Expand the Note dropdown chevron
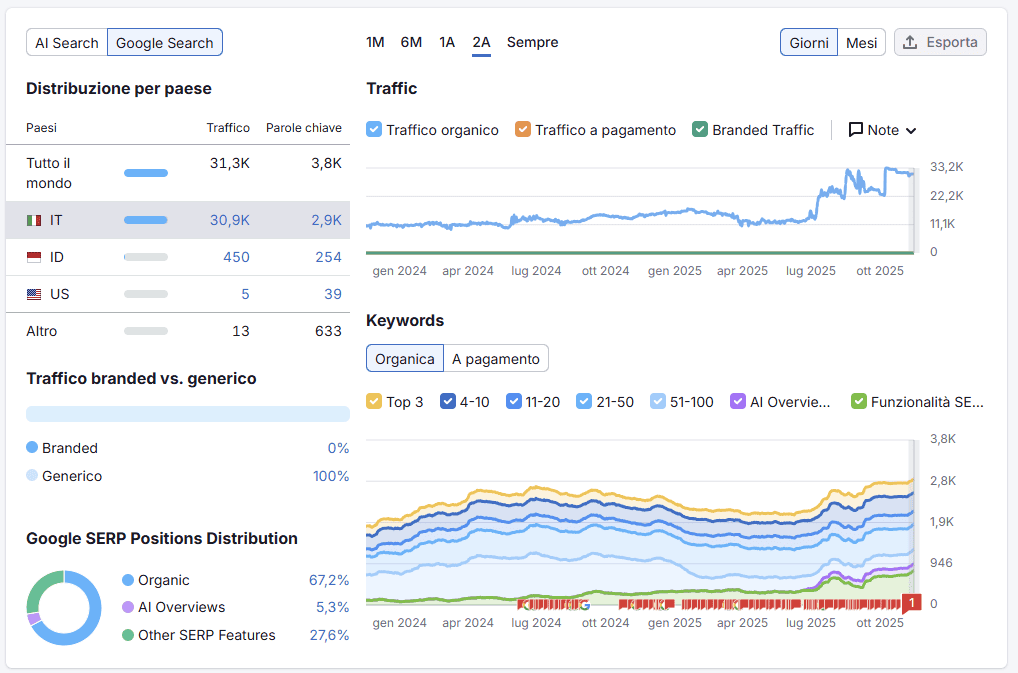This screenshot has height=673, width=1018. tap(911, 130)
